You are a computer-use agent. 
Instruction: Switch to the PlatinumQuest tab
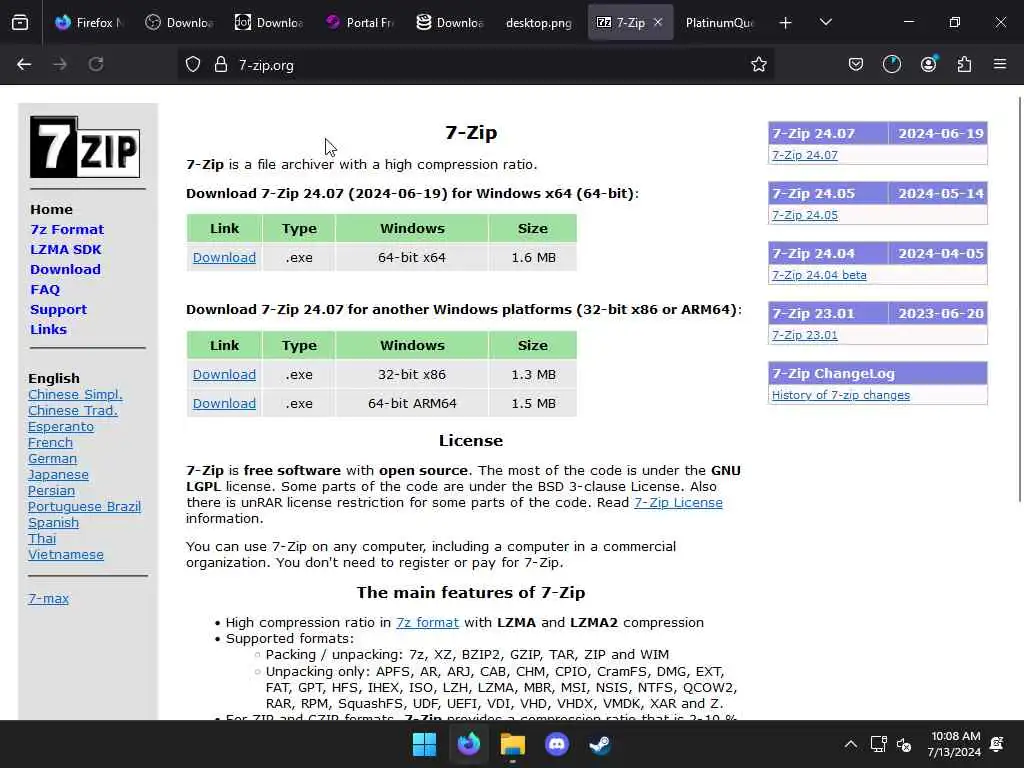[720, 23]
